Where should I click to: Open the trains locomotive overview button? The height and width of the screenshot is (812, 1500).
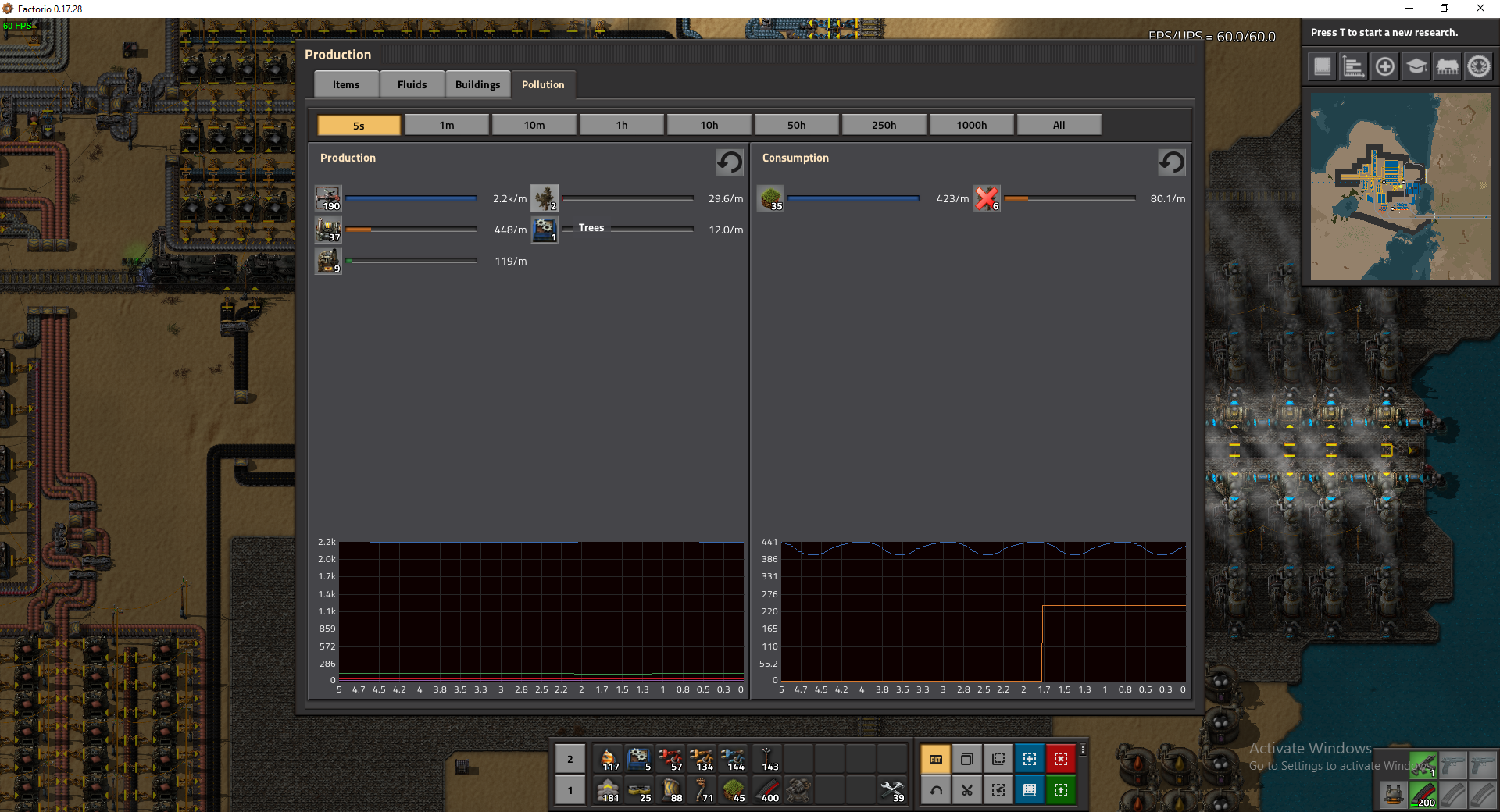(1447, 66)
